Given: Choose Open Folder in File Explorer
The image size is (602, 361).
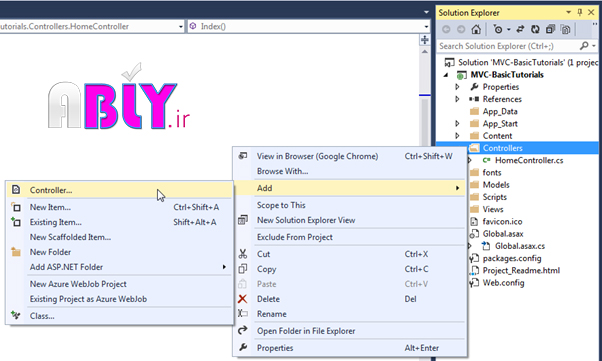Looking at the screenshot, I should pos(350,331).
